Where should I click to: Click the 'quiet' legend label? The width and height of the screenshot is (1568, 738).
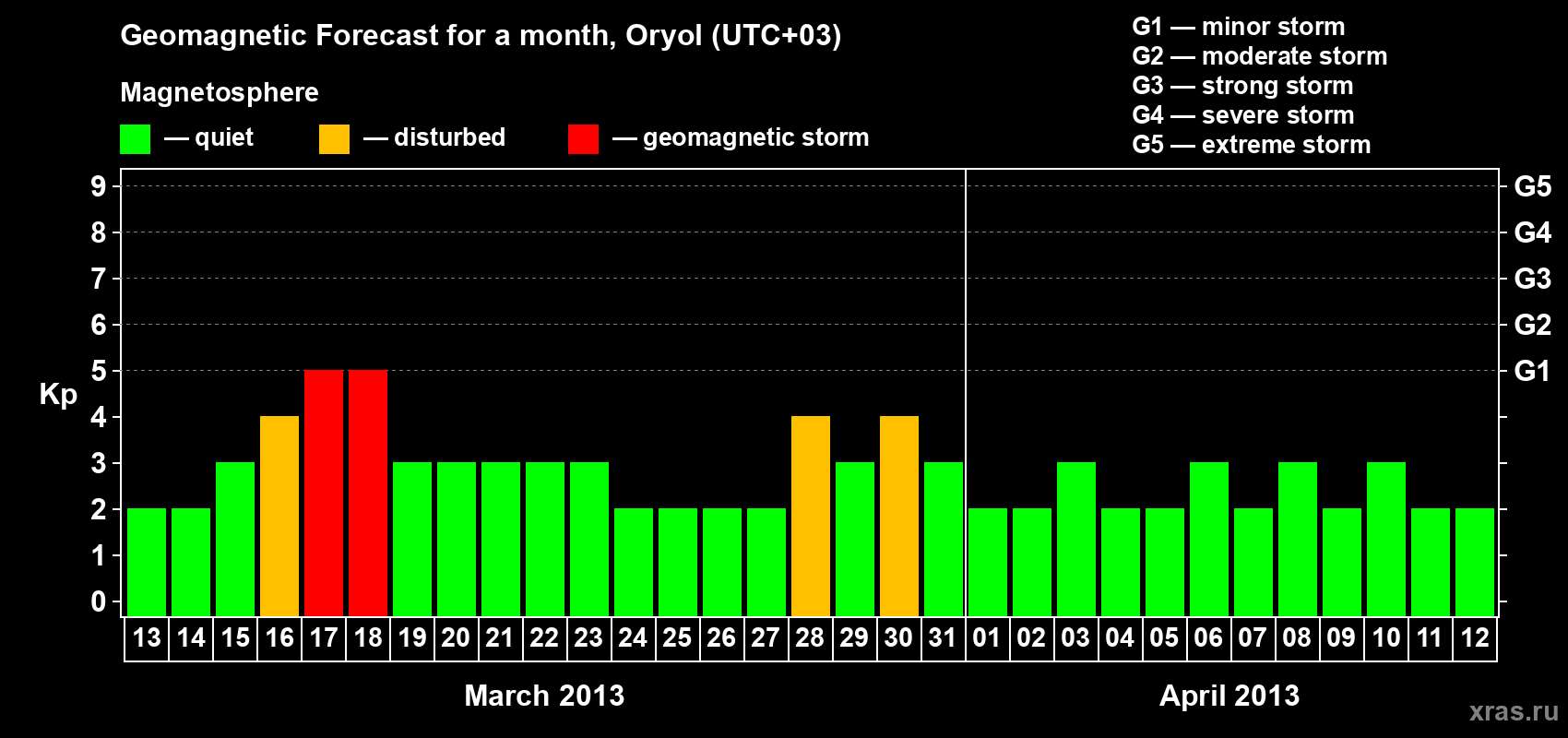[x=224, y=137]
